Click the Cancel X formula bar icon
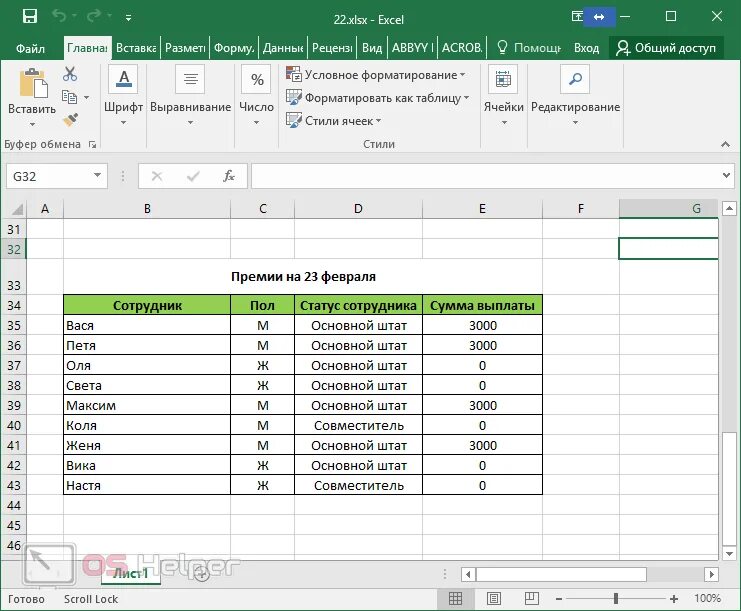Image resolution: width=741 pixels, height=611 pixels. [157, 176]
